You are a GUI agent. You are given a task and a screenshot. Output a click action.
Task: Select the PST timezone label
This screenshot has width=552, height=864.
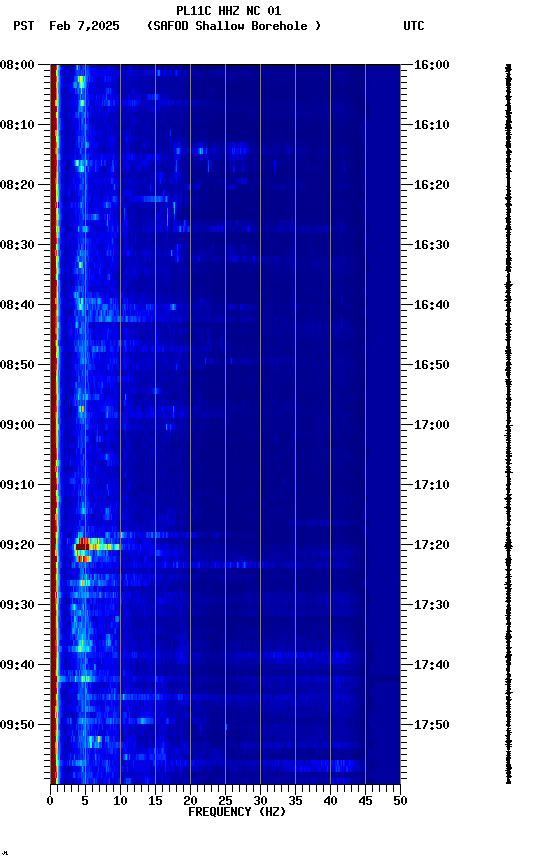click(24, 26)
